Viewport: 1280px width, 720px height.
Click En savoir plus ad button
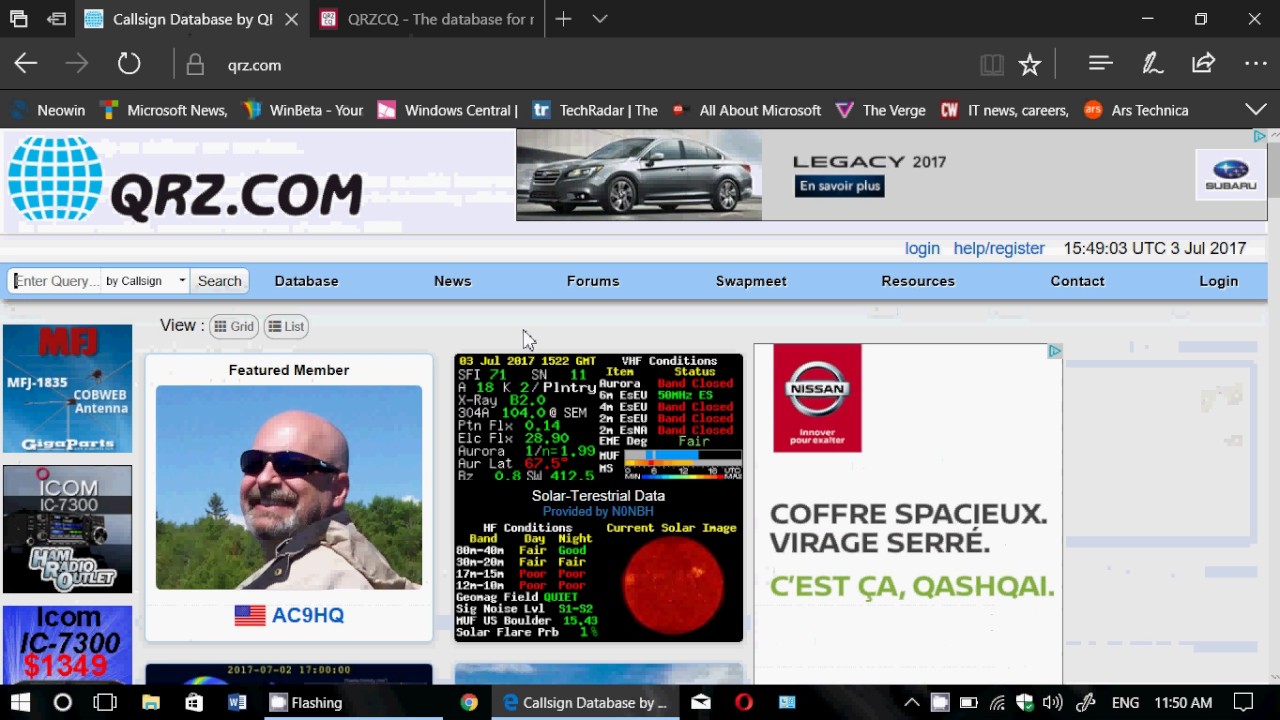click(x=840, y=186)
